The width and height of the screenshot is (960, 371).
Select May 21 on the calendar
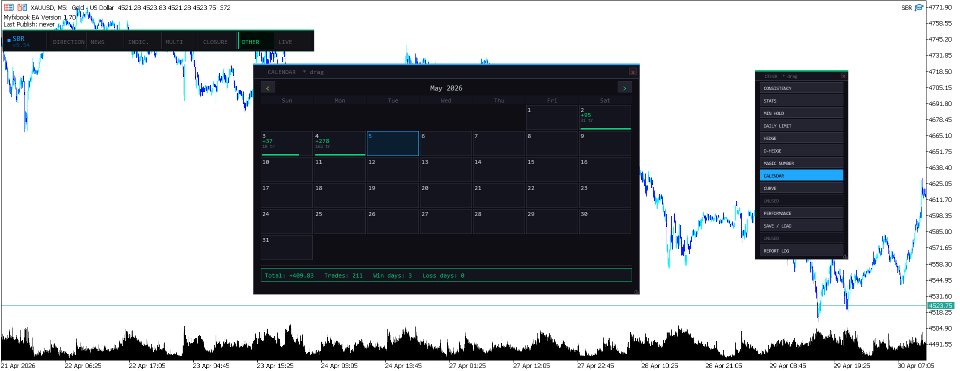point(498,196)
